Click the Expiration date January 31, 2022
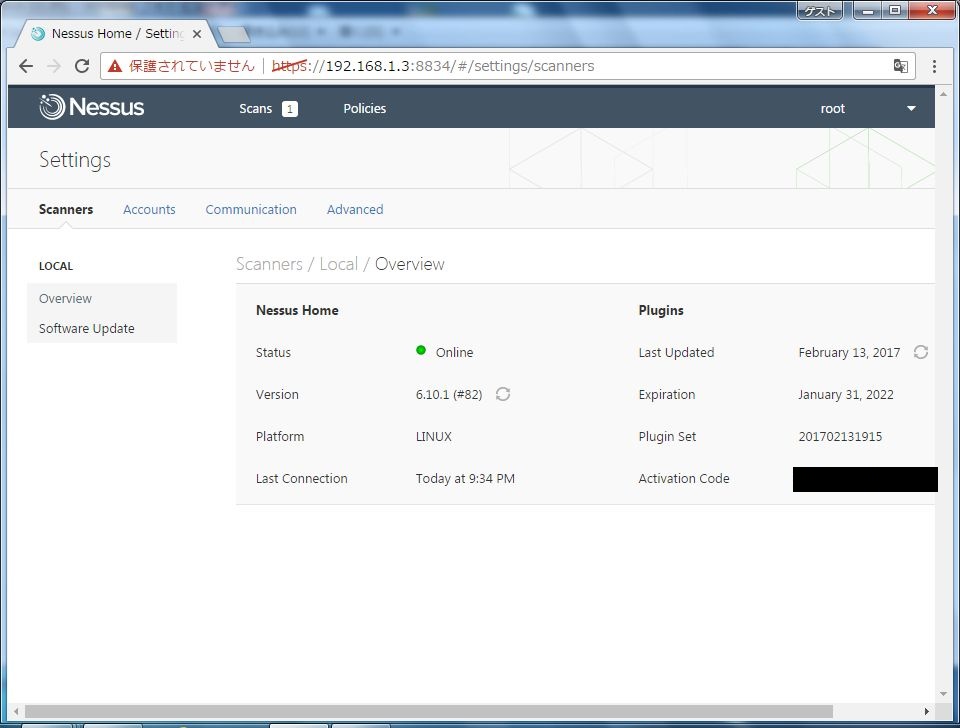960x728 pixels. (846, 395)
